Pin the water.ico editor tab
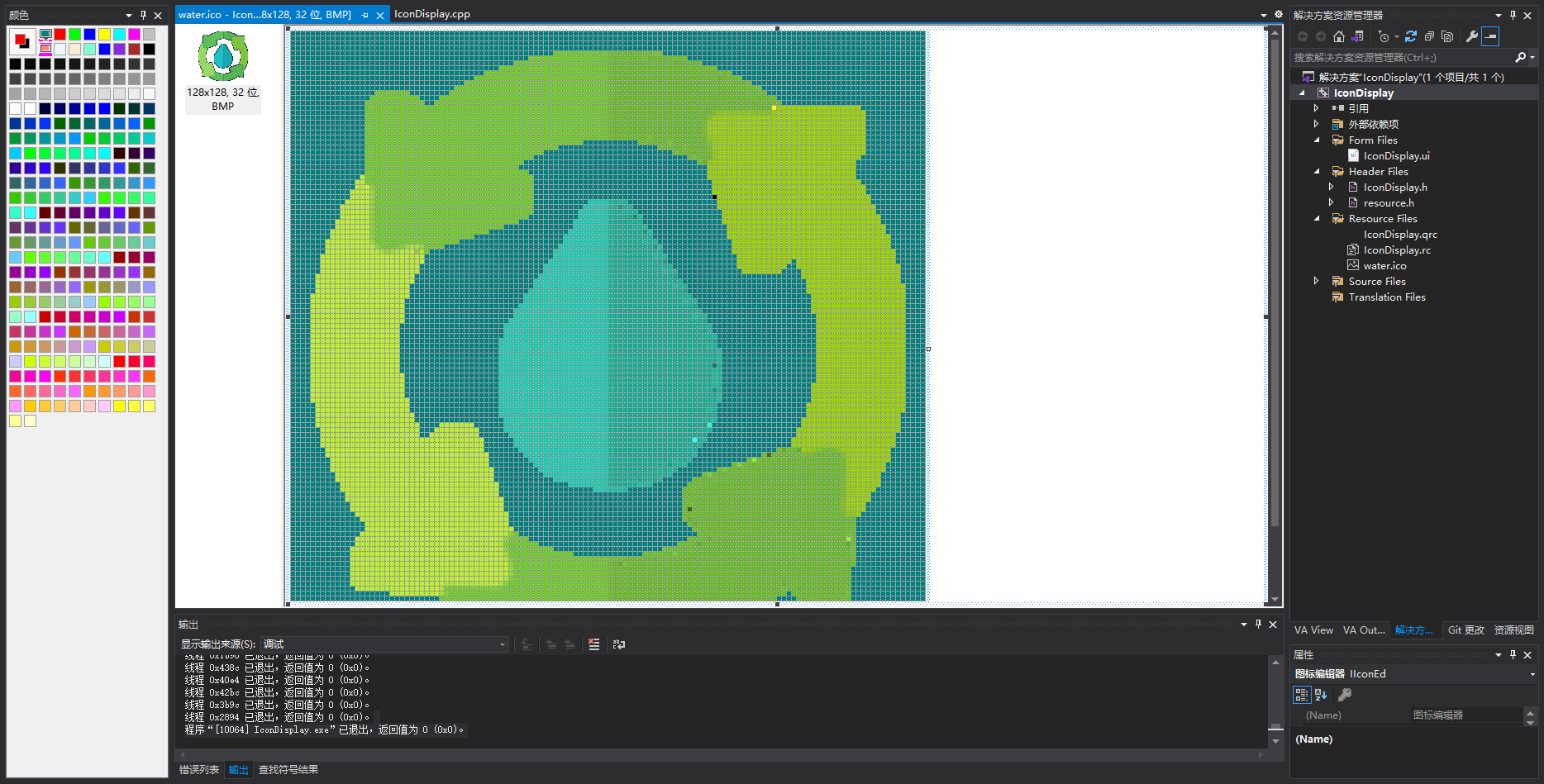Screen dimensions: 1544x784 [364, 14]
